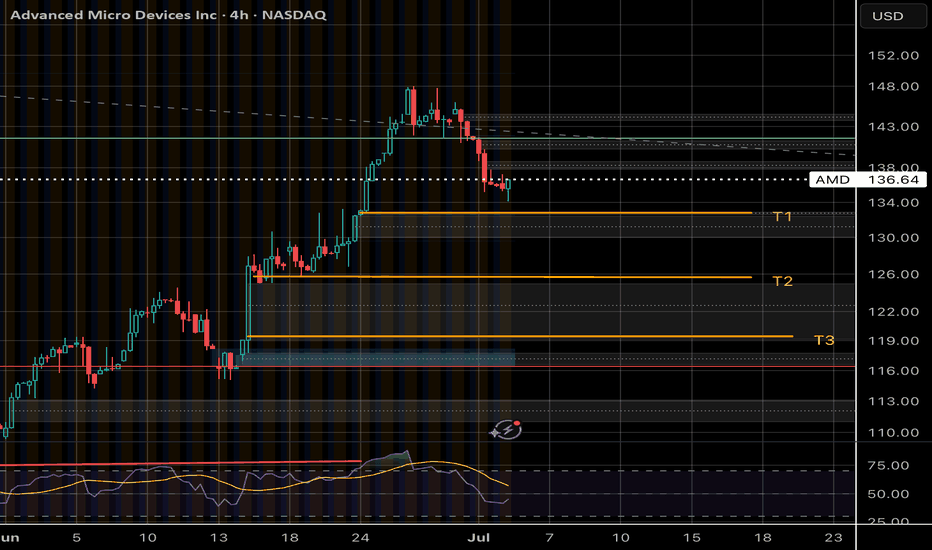Image resolution: width=932 pixels, height=550 pixels.
Task: Click the 119.00 price axis label
Action: point(893,341)
